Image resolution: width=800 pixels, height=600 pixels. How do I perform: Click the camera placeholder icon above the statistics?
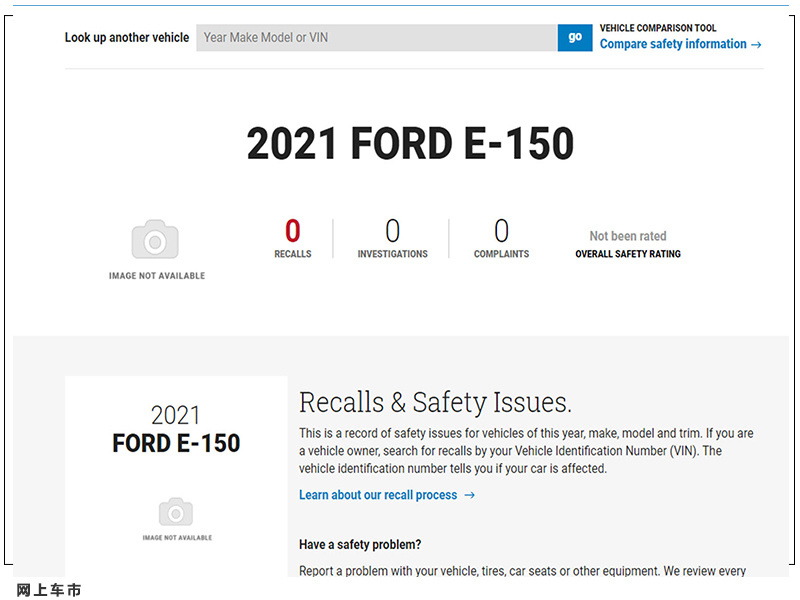(155, 239)
